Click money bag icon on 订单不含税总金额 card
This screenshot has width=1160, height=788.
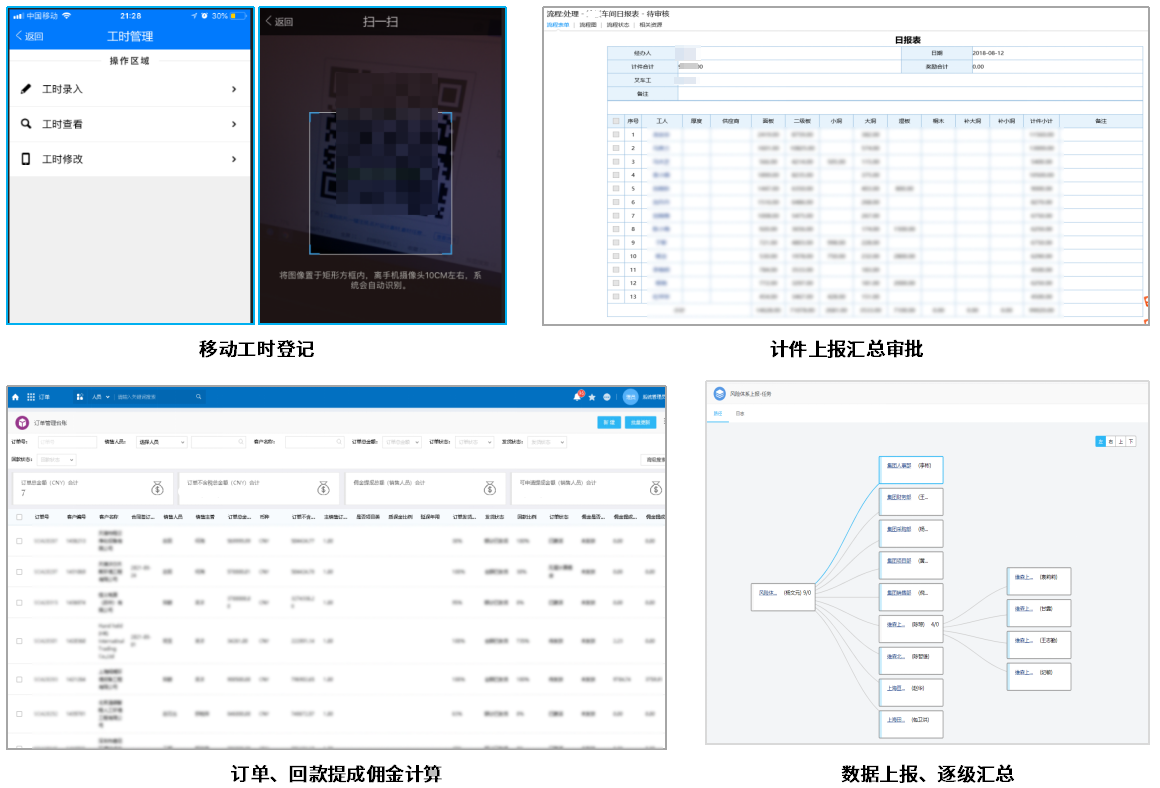click(323, 488)
